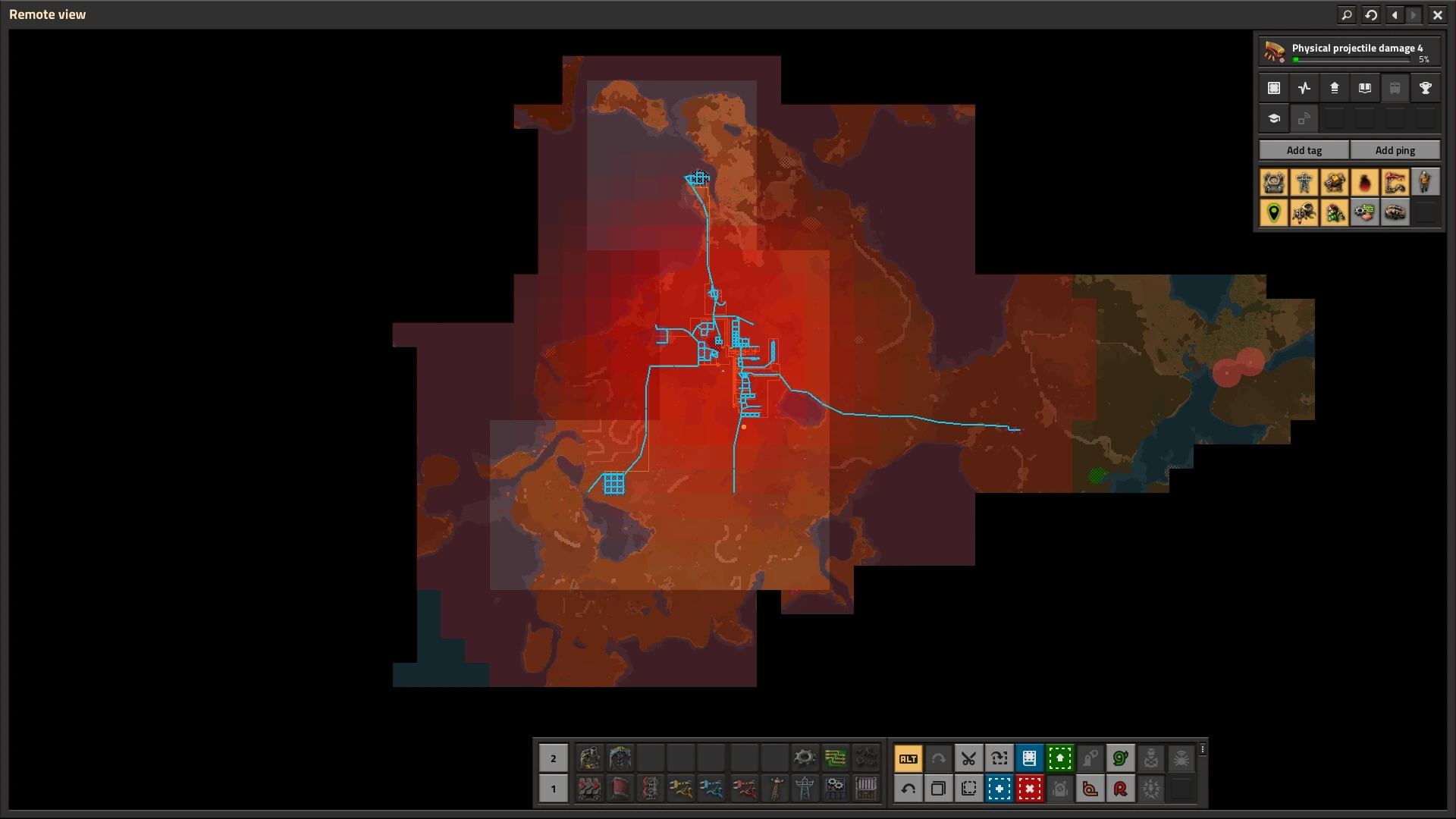Select the assembling machine quickbar slot
The height and width of the screenshot is (819, 1456).
835,789
